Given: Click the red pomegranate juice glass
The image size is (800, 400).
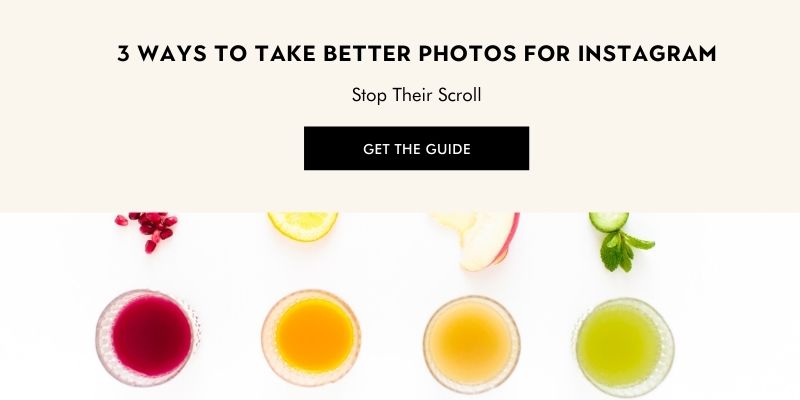Looking at the screenshot, I should 148,337.
